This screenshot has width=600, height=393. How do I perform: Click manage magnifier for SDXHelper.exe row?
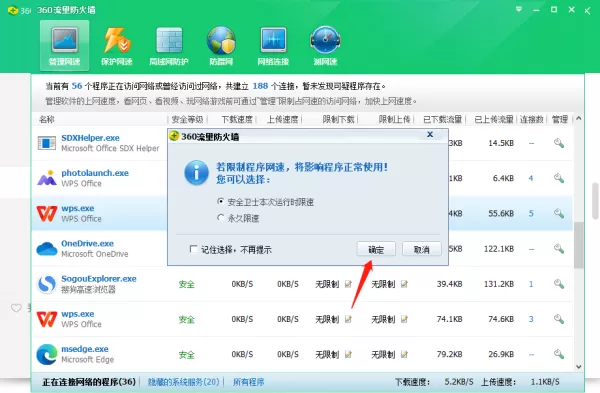pos(559,144)
